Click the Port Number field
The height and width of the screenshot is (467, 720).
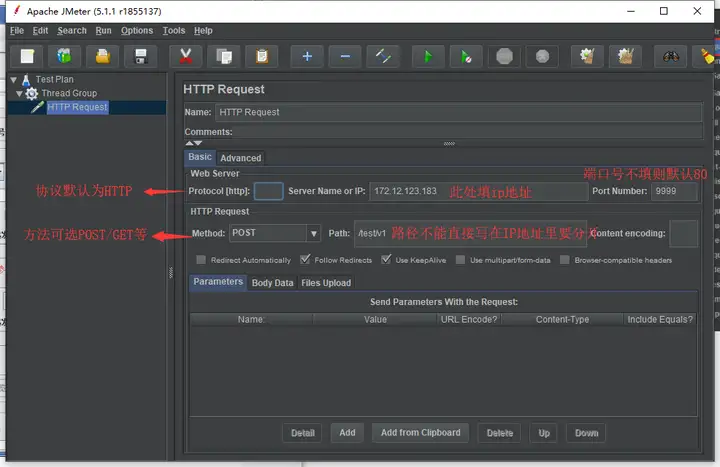(674, 191)
